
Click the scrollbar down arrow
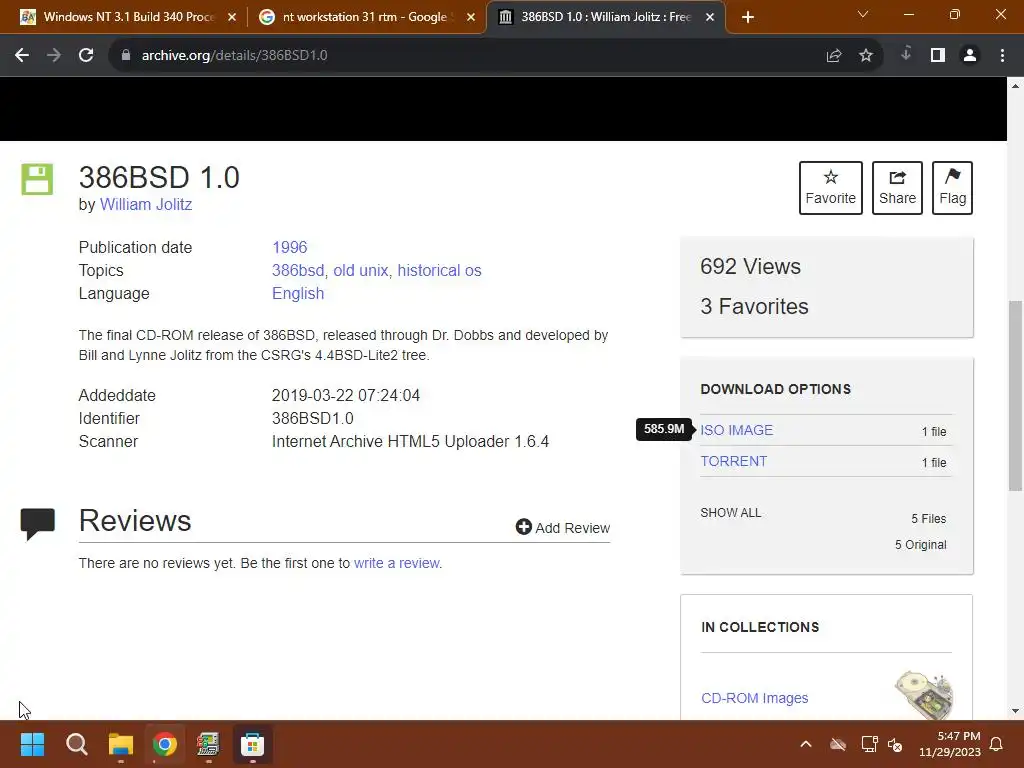point(1015,711)
